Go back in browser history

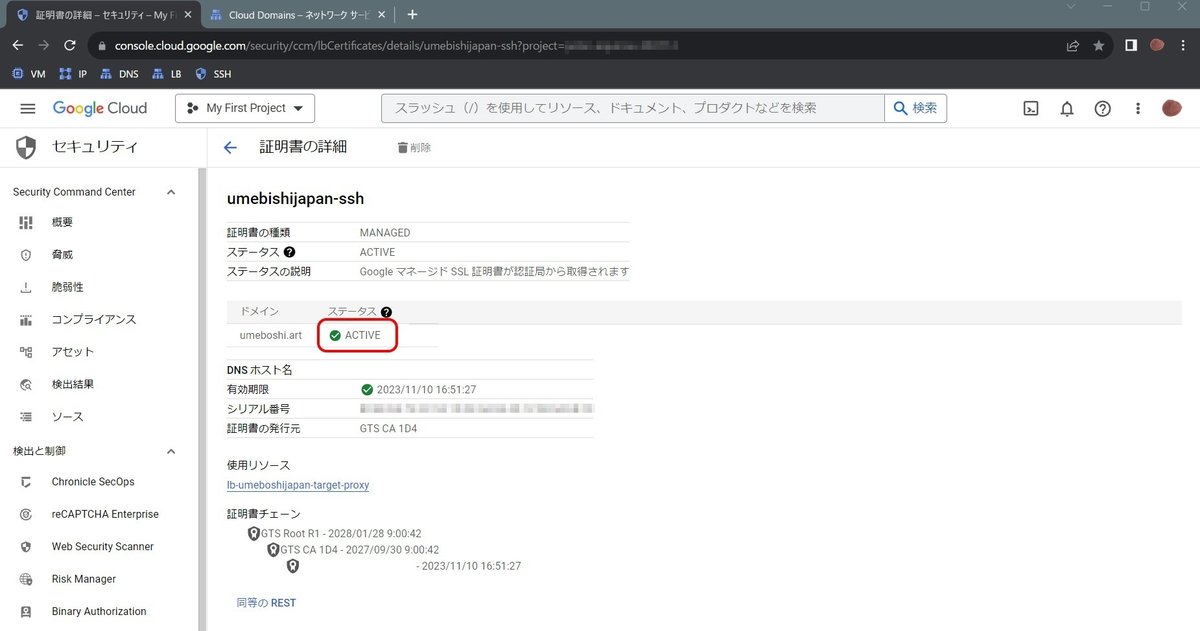(x=17, y=45)
